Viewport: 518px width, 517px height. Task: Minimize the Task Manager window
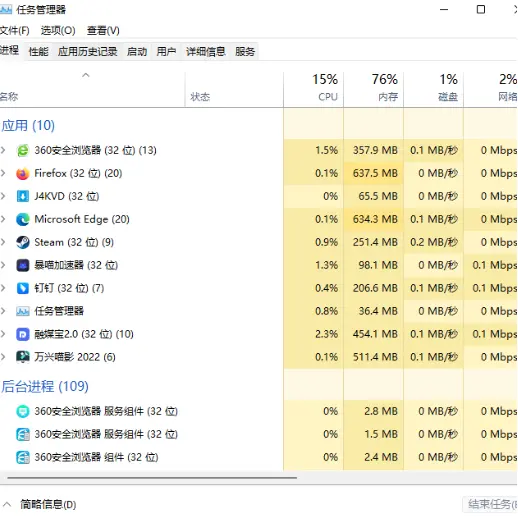tap(444, 10)
